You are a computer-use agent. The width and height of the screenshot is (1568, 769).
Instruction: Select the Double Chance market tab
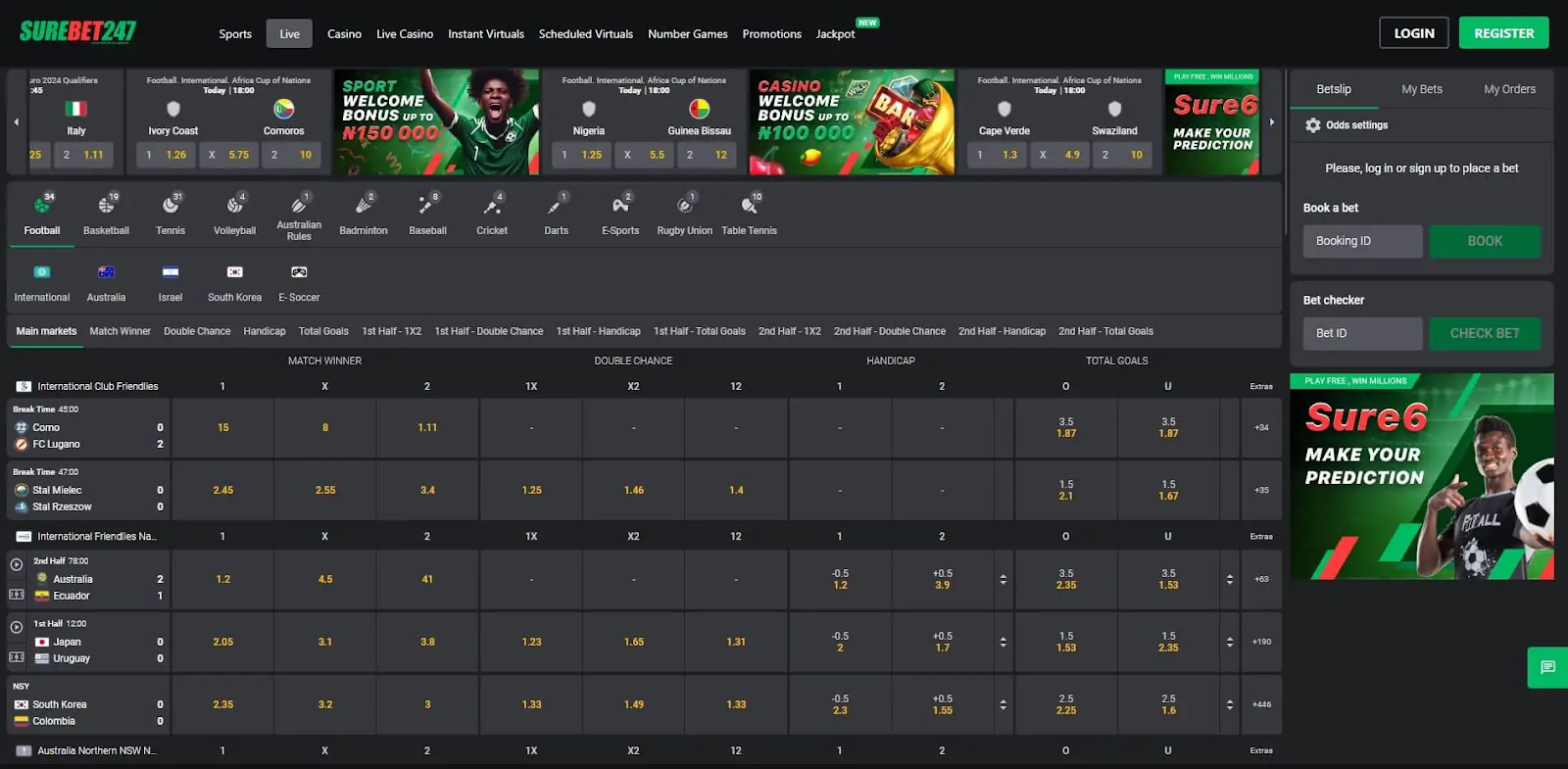(197, 331)
